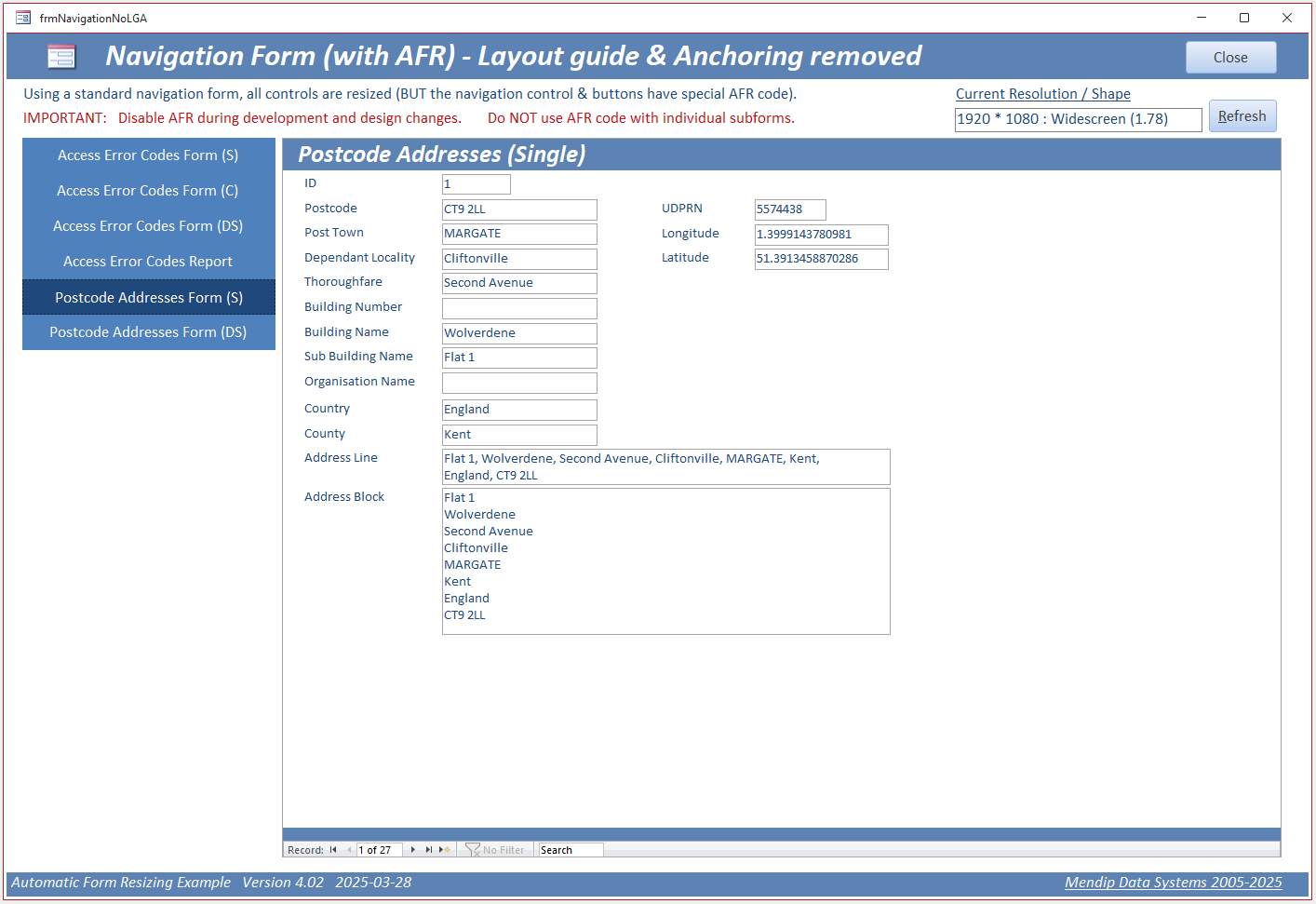
Task: Go to next record arrow
Action: pyautogui.click(x=413, y=850)
